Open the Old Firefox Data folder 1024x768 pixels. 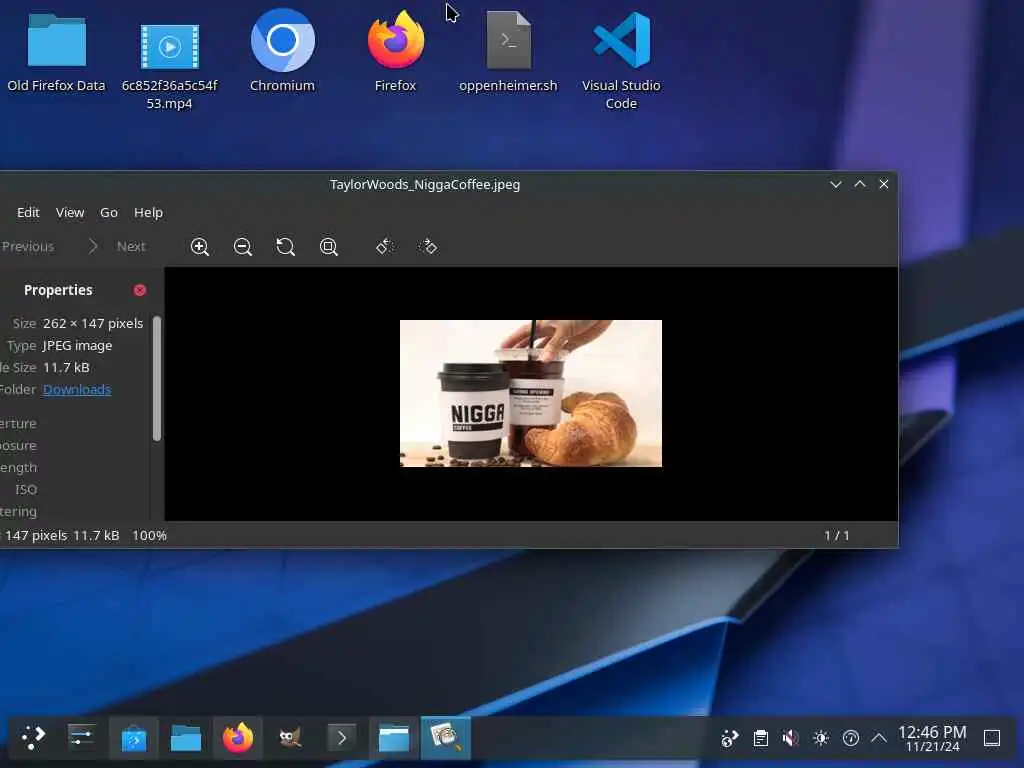click(56, 52)
